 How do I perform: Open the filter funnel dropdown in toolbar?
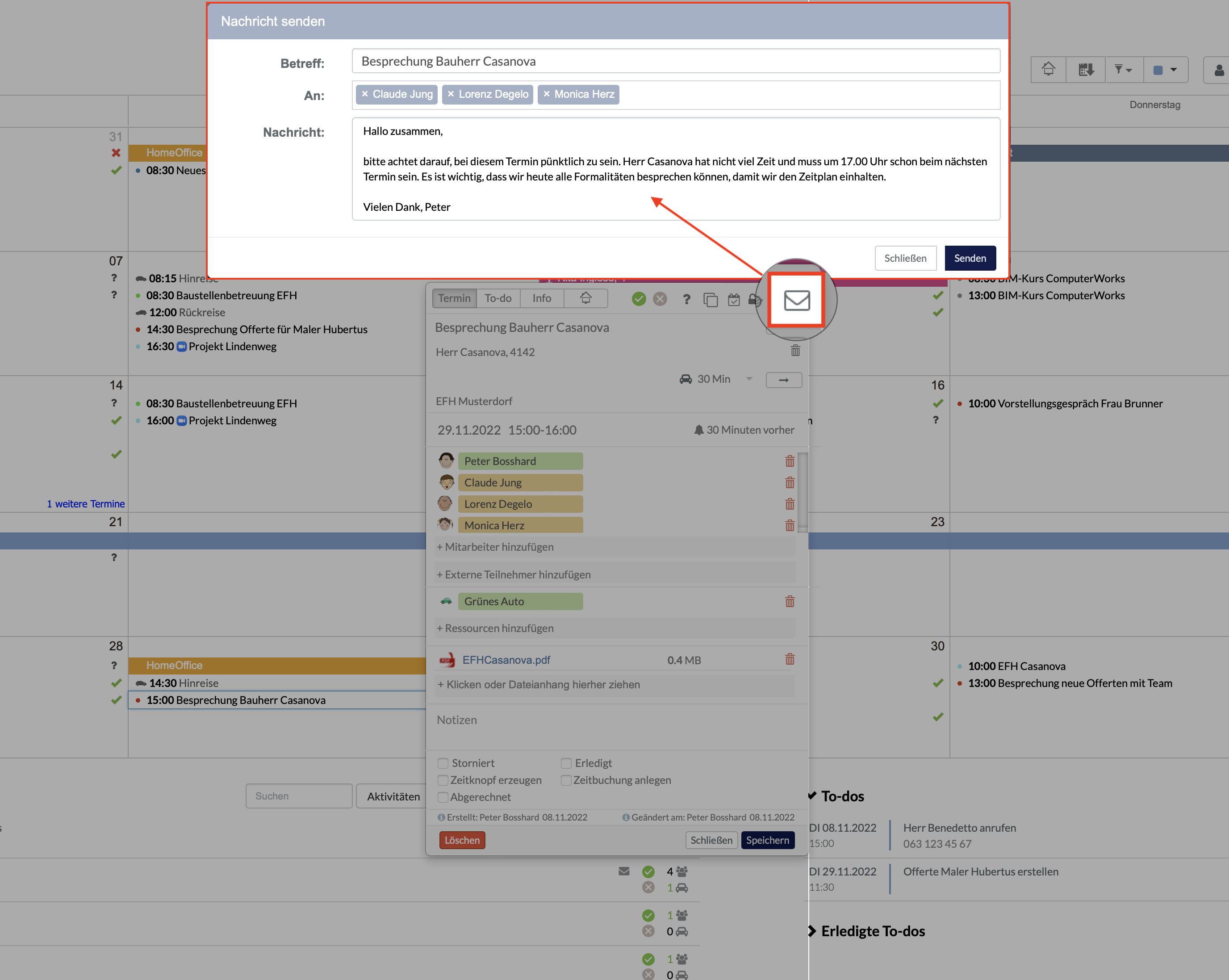[1123, 70]
